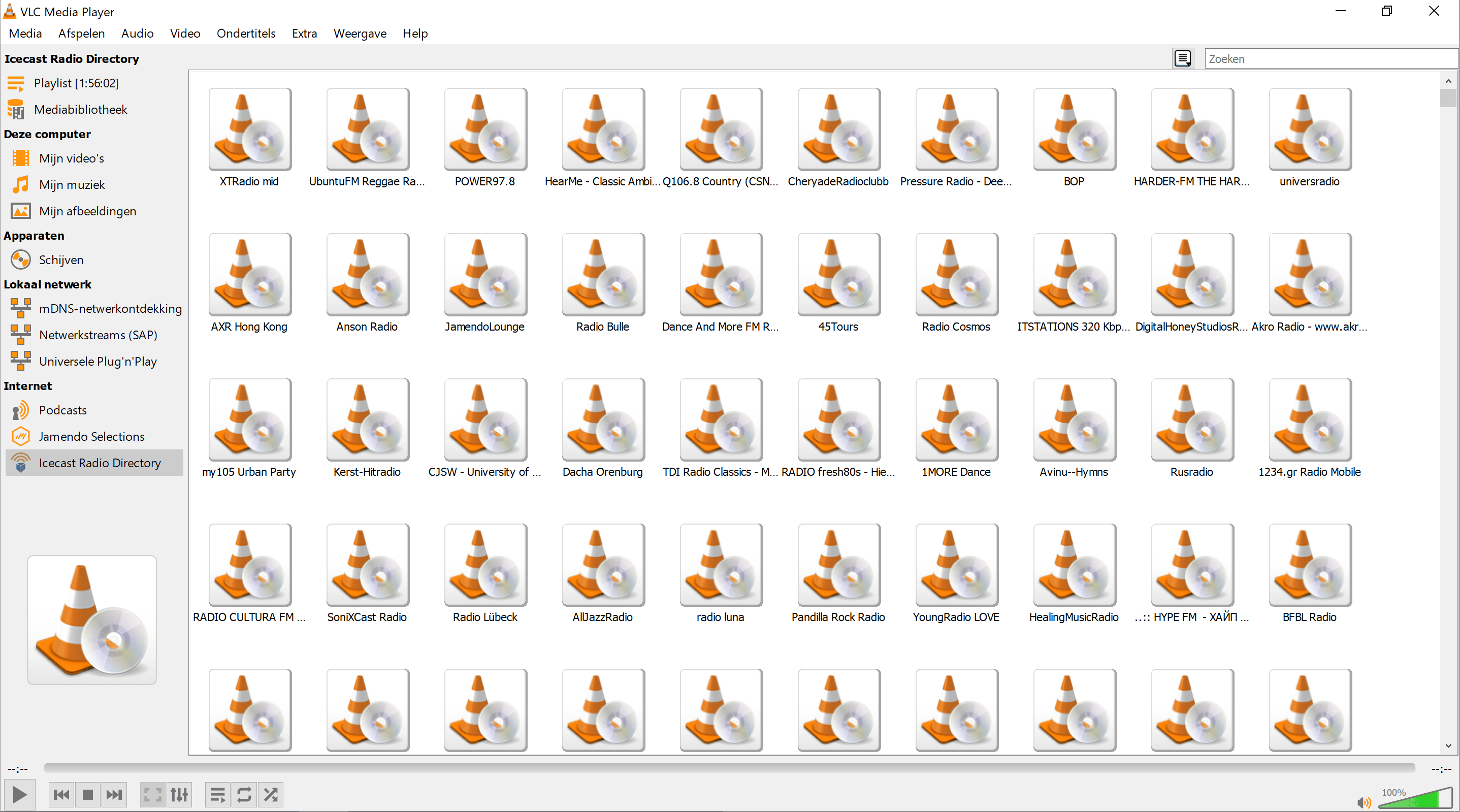Open Jamendo Selections in sidebar

(x=91, y=436)
